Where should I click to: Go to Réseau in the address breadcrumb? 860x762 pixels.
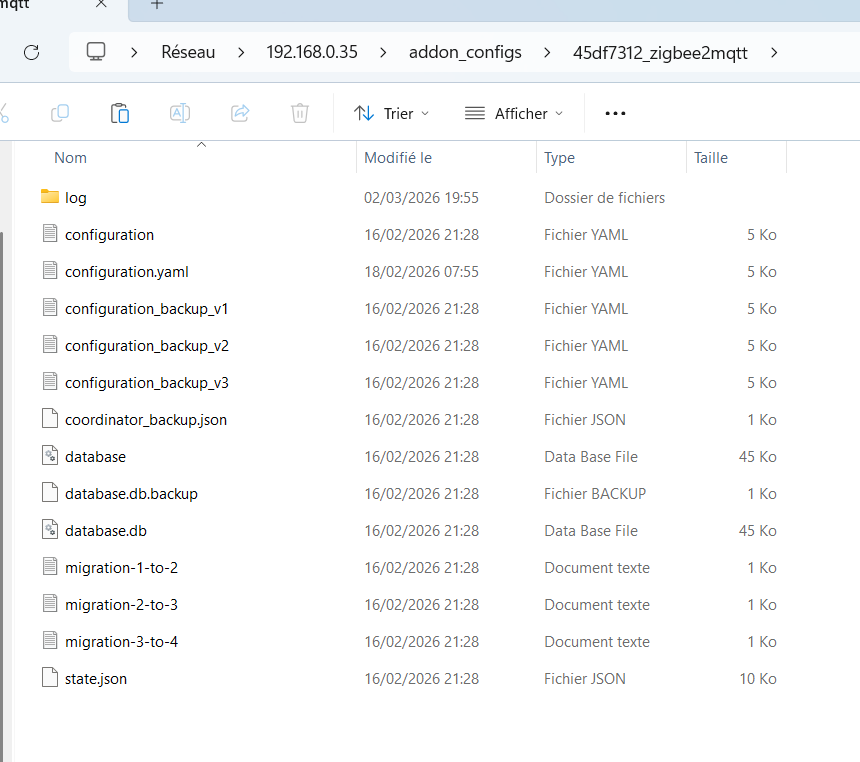click(188, 52)
